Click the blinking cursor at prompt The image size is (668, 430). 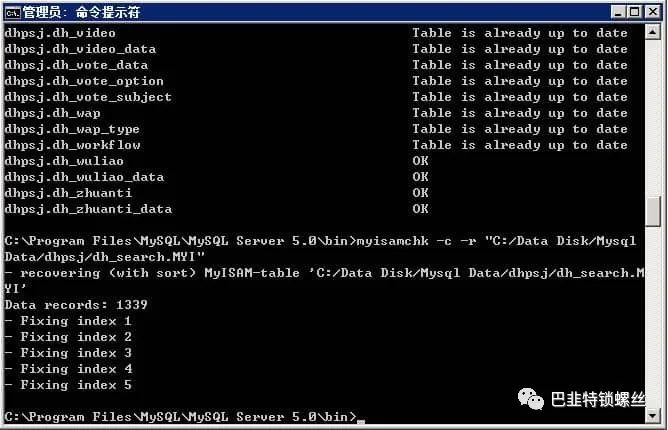tap(361, 421)
